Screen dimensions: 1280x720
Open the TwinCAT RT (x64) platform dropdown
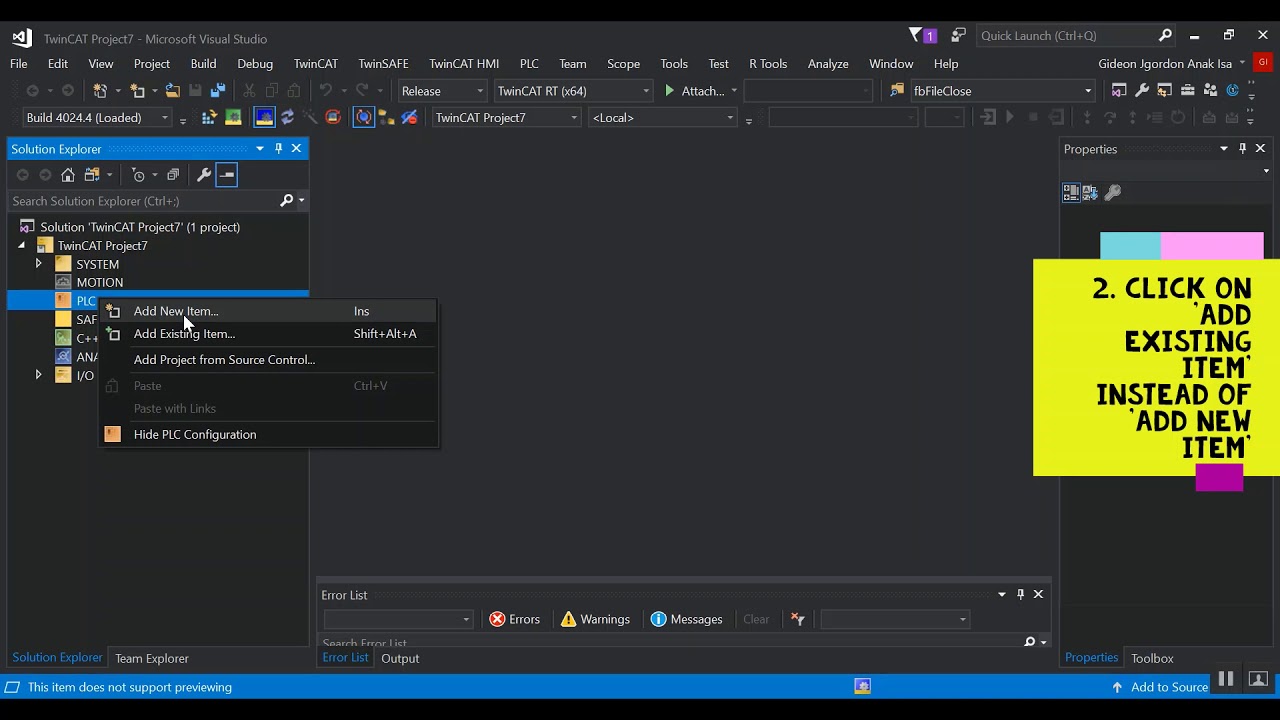(573, 91)
